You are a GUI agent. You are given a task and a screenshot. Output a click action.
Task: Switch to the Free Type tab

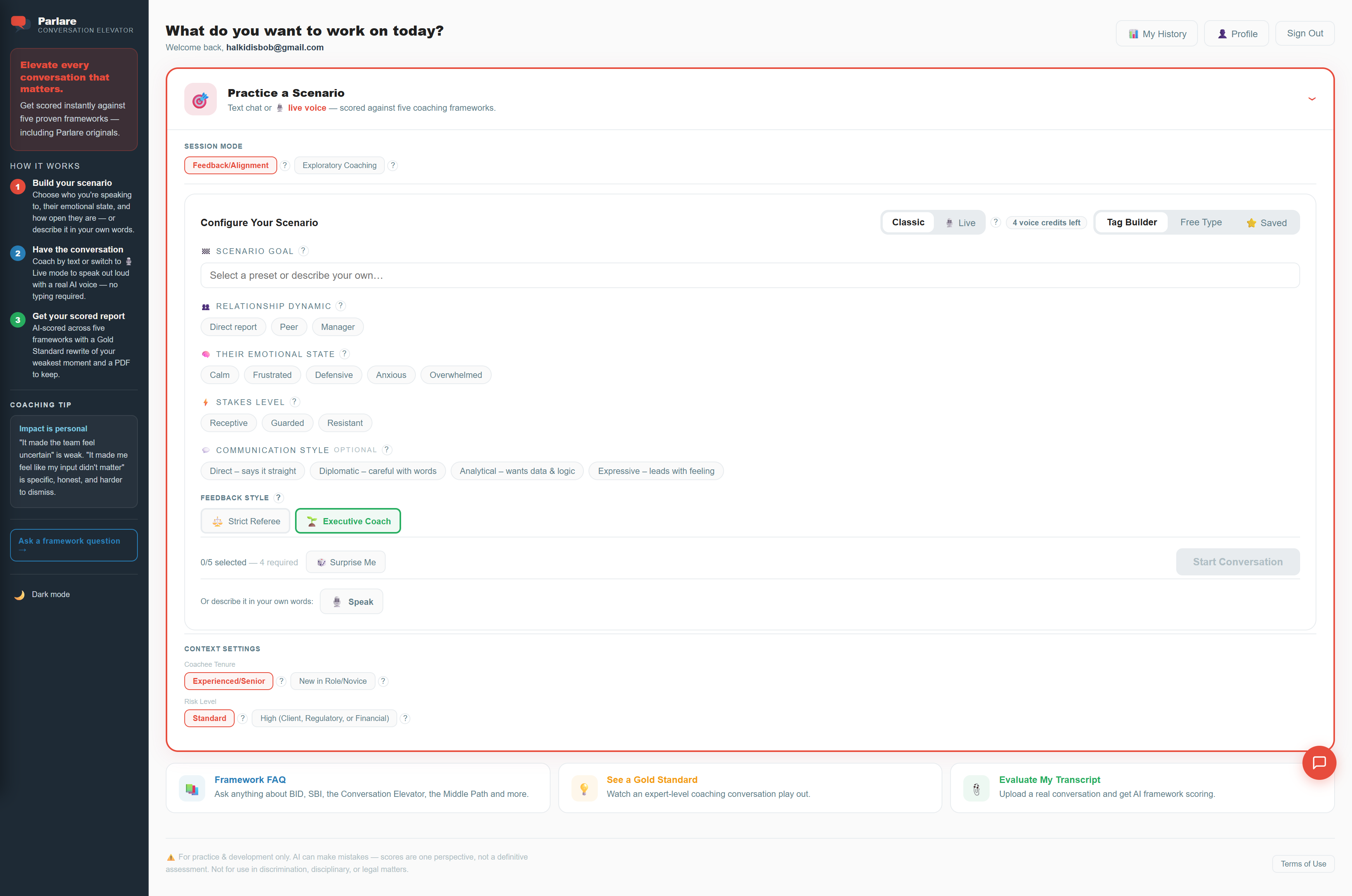tap(1201, 222)
